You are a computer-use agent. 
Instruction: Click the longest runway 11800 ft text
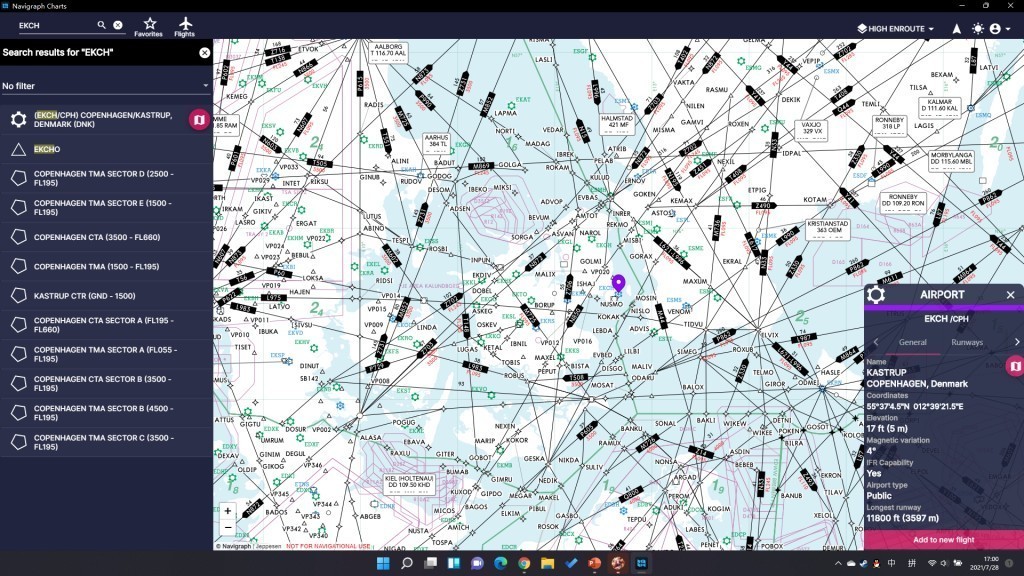(903, 518)
